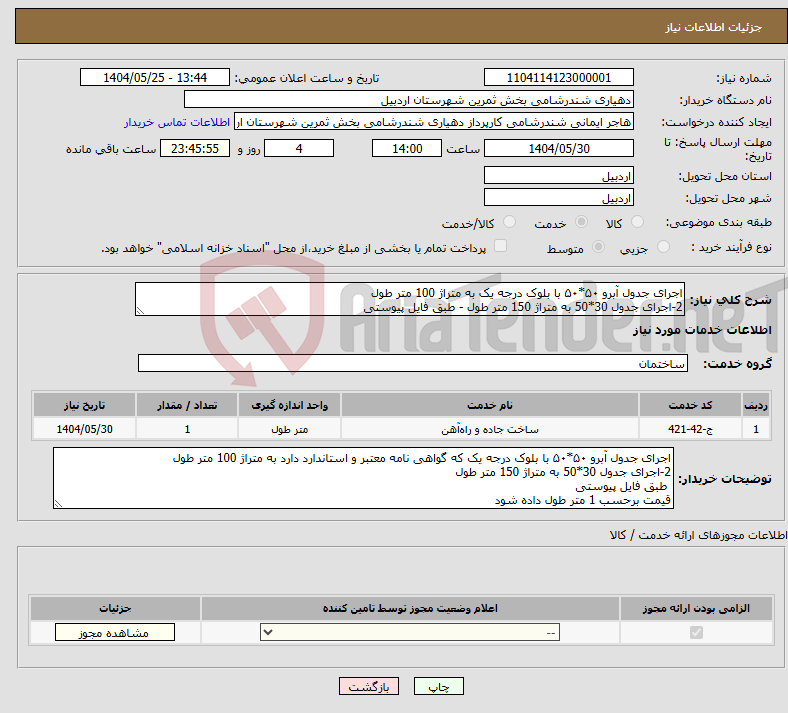Viewport: 788px width, 713px height.
Task: Click the announcement date 1404/05/25 - 13:44 field
Action: (155, 77)
